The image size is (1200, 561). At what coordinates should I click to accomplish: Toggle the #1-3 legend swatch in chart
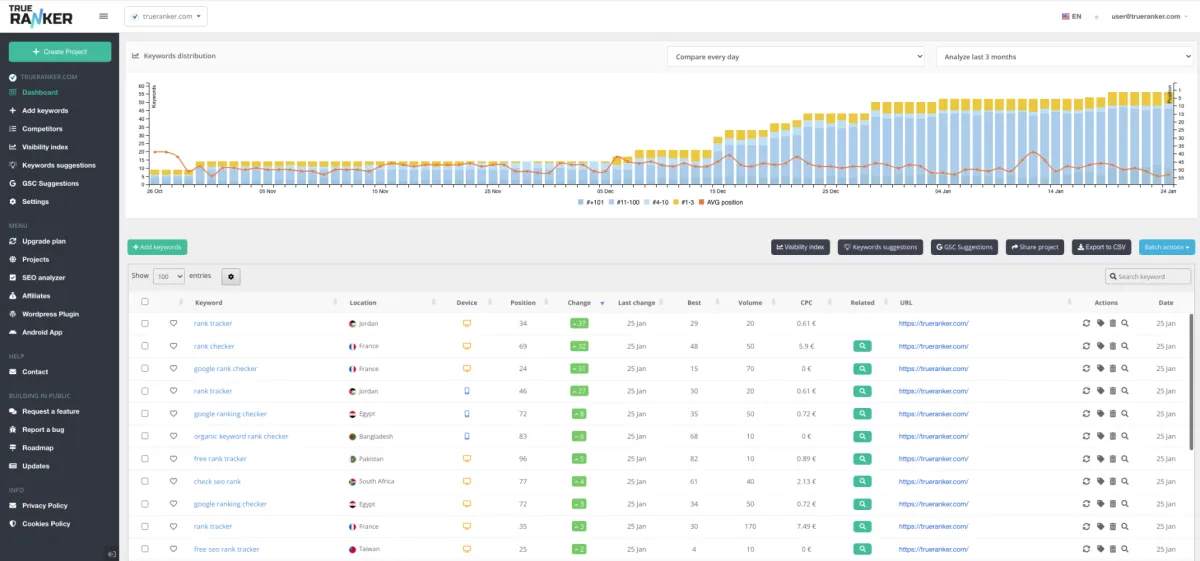[x=674, y=202]
